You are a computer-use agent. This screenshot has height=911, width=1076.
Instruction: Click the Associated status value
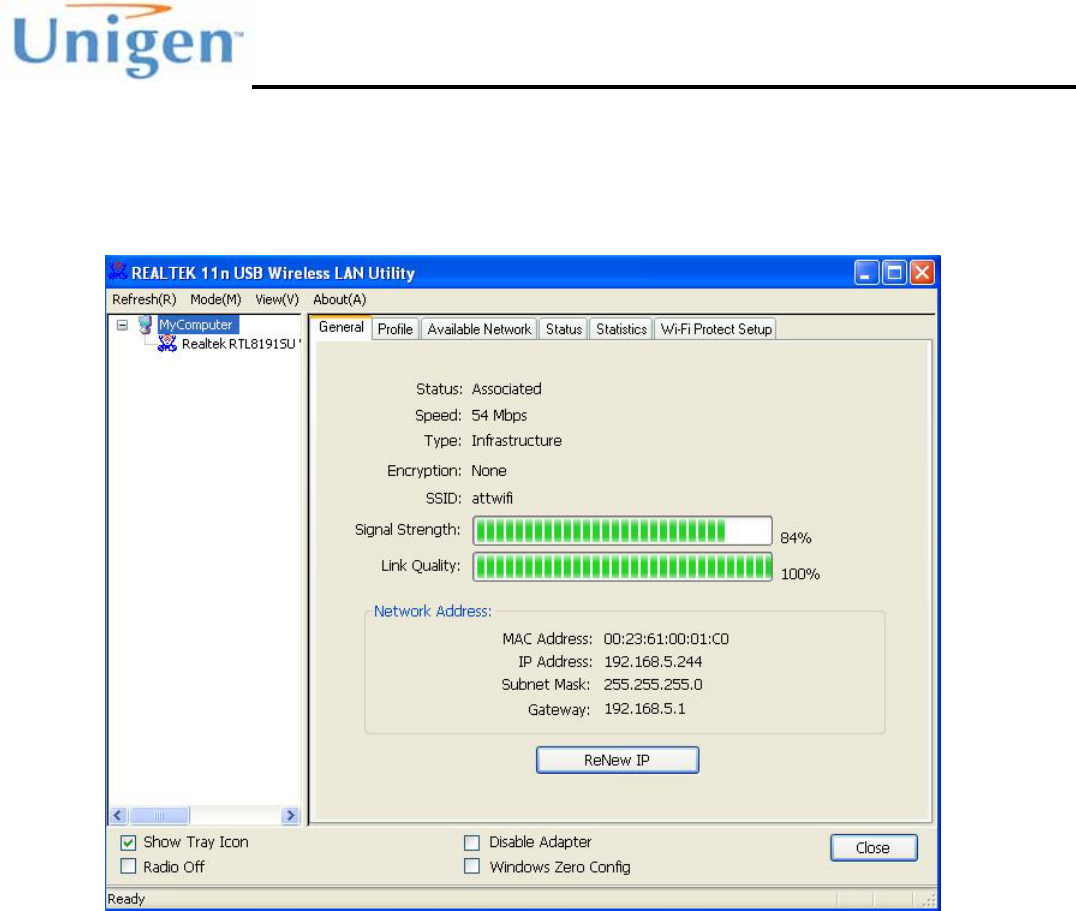506,389
